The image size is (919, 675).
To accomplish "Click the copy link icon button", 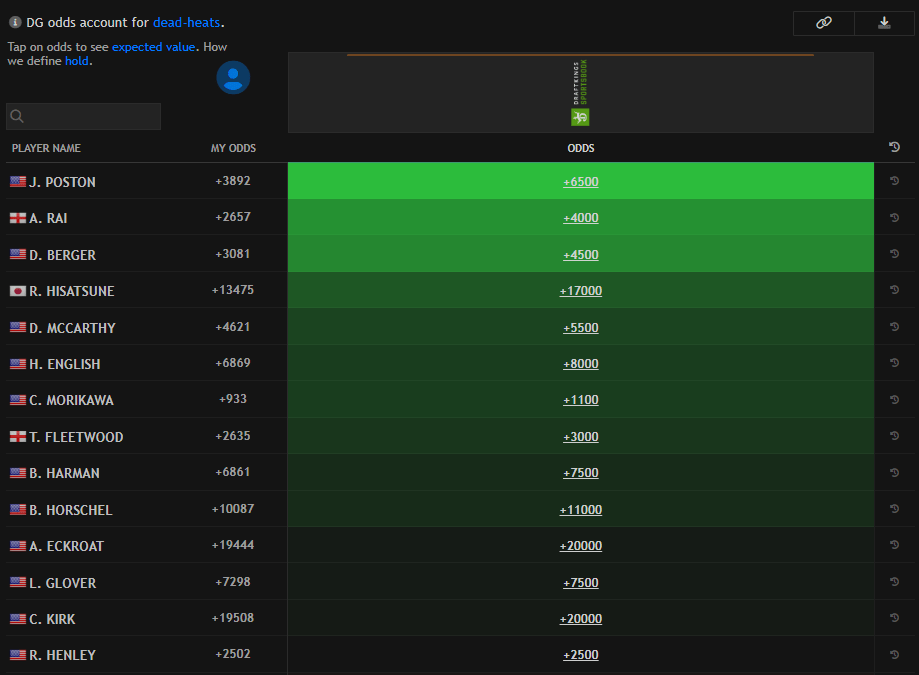I will tap(824, 23).
